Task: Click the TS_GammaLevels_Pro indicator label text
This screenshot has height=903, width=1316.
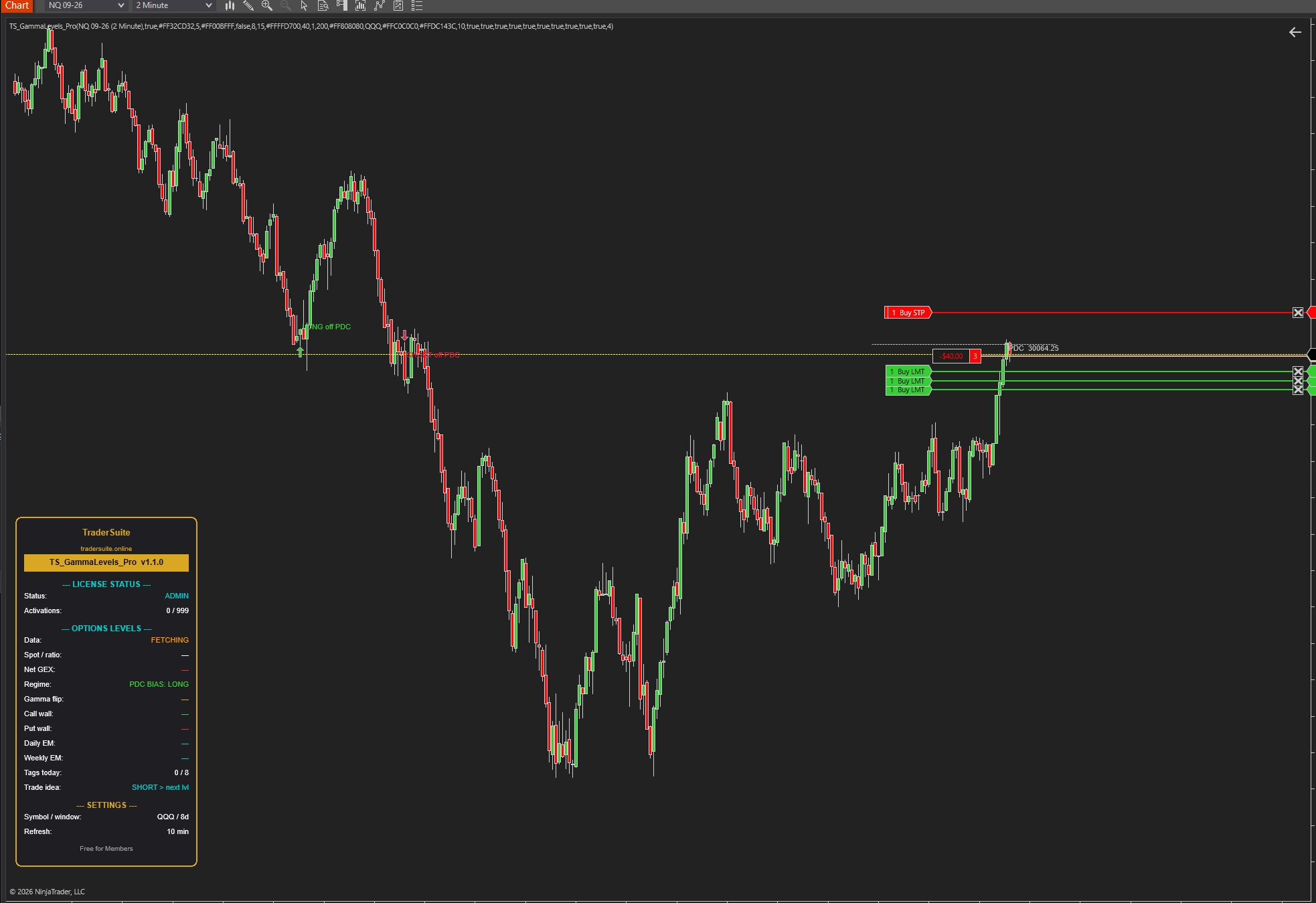Action: tap(311, 26)
